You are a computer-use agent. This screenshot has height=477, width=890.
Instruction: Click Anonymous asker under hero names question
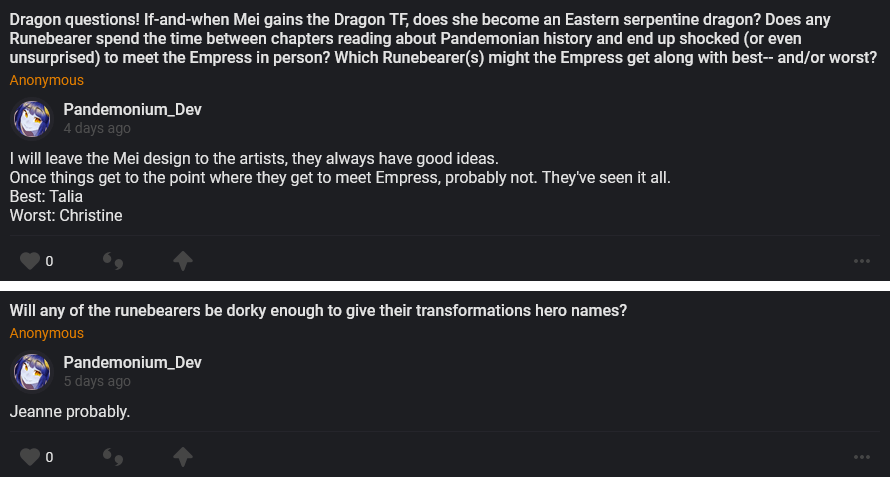(47, 333)
